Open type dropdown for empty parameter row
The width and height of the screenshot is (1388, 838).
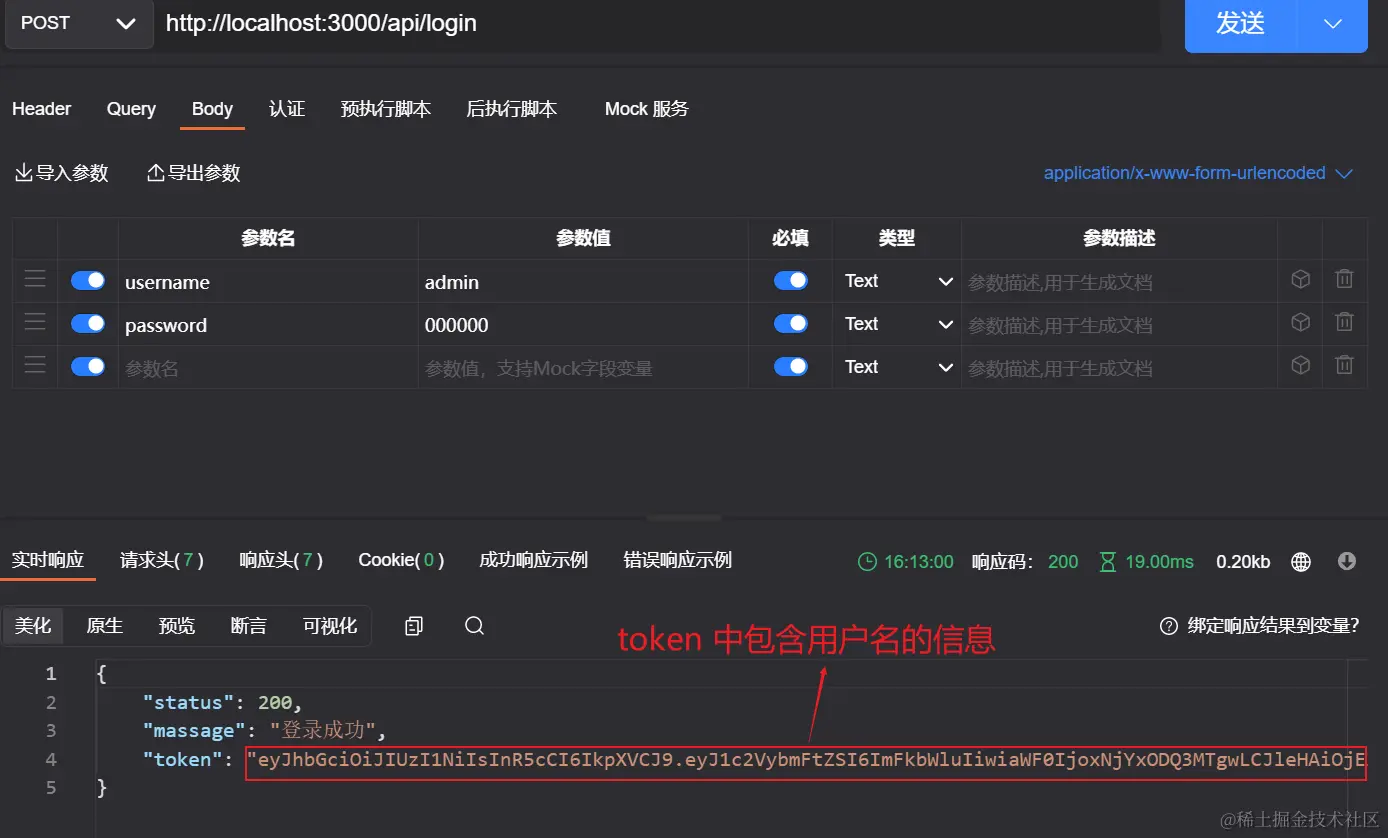[x=897, y=367]
